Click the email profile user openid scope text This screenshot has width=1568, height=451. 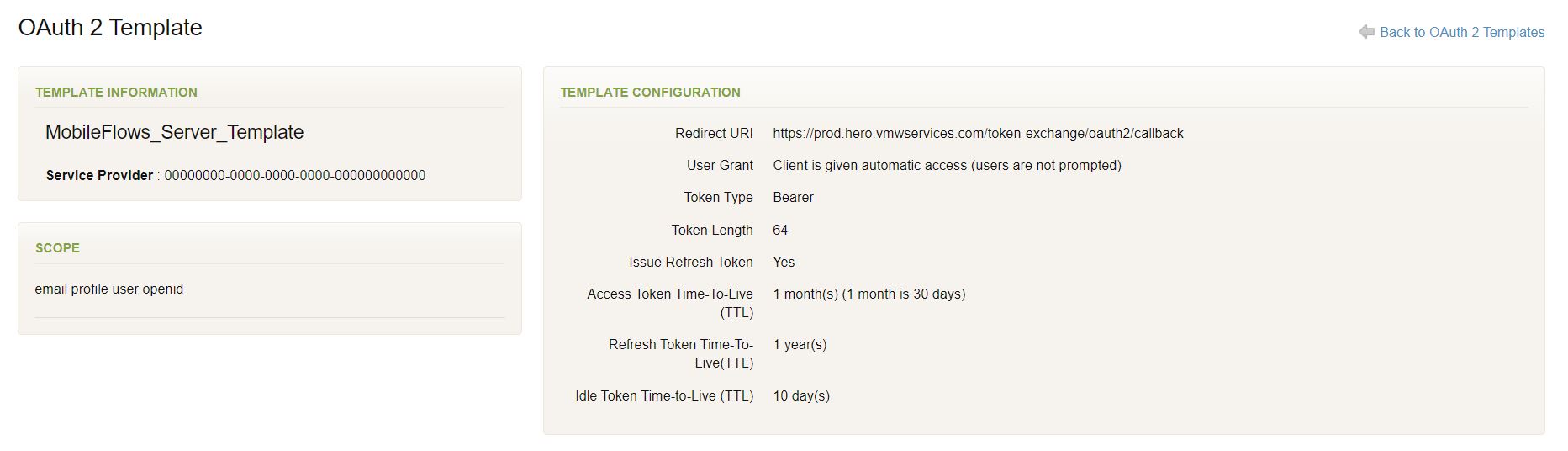[x=109, y=289]
